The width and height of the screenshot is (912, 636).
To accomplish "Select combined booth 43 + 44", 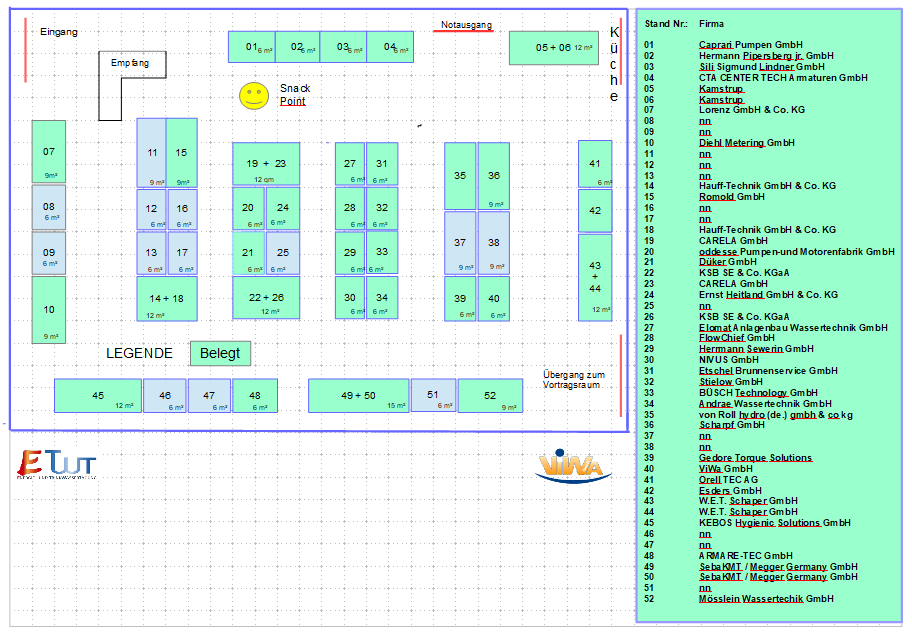I will [595, 278].
